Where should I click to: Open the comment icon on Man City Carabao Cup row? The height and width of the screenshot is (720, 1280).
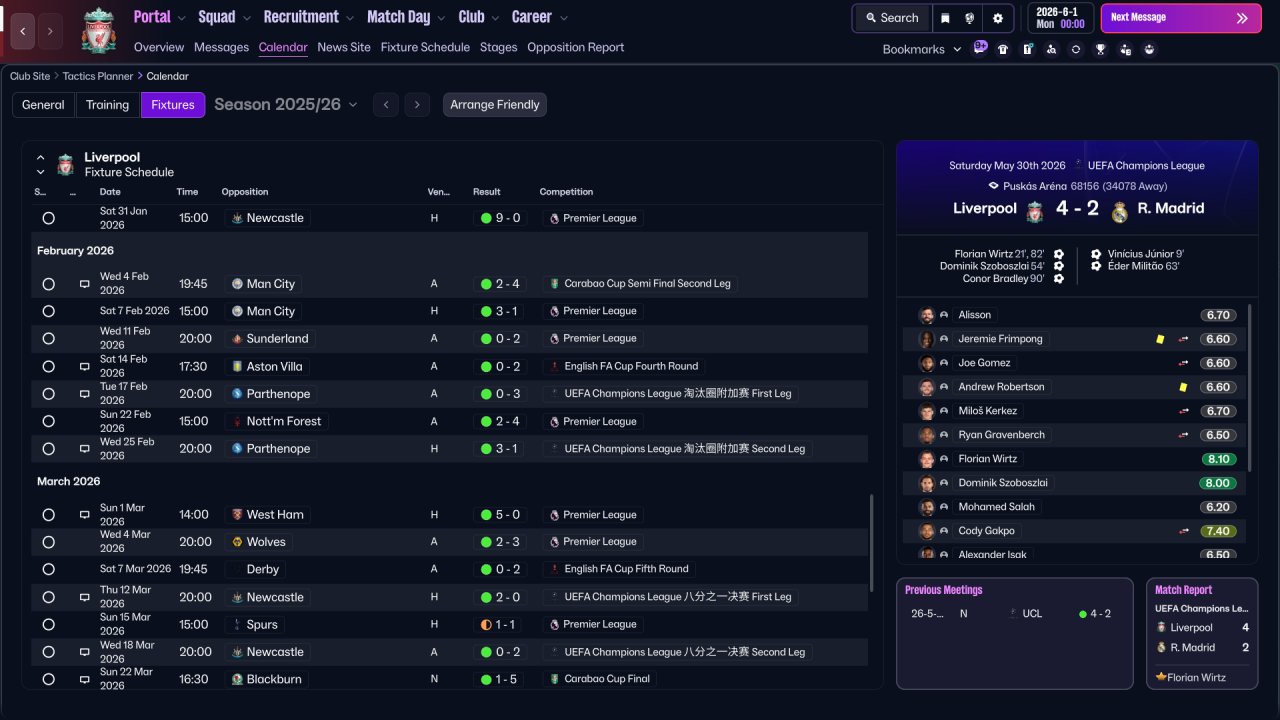click(85, 284)
